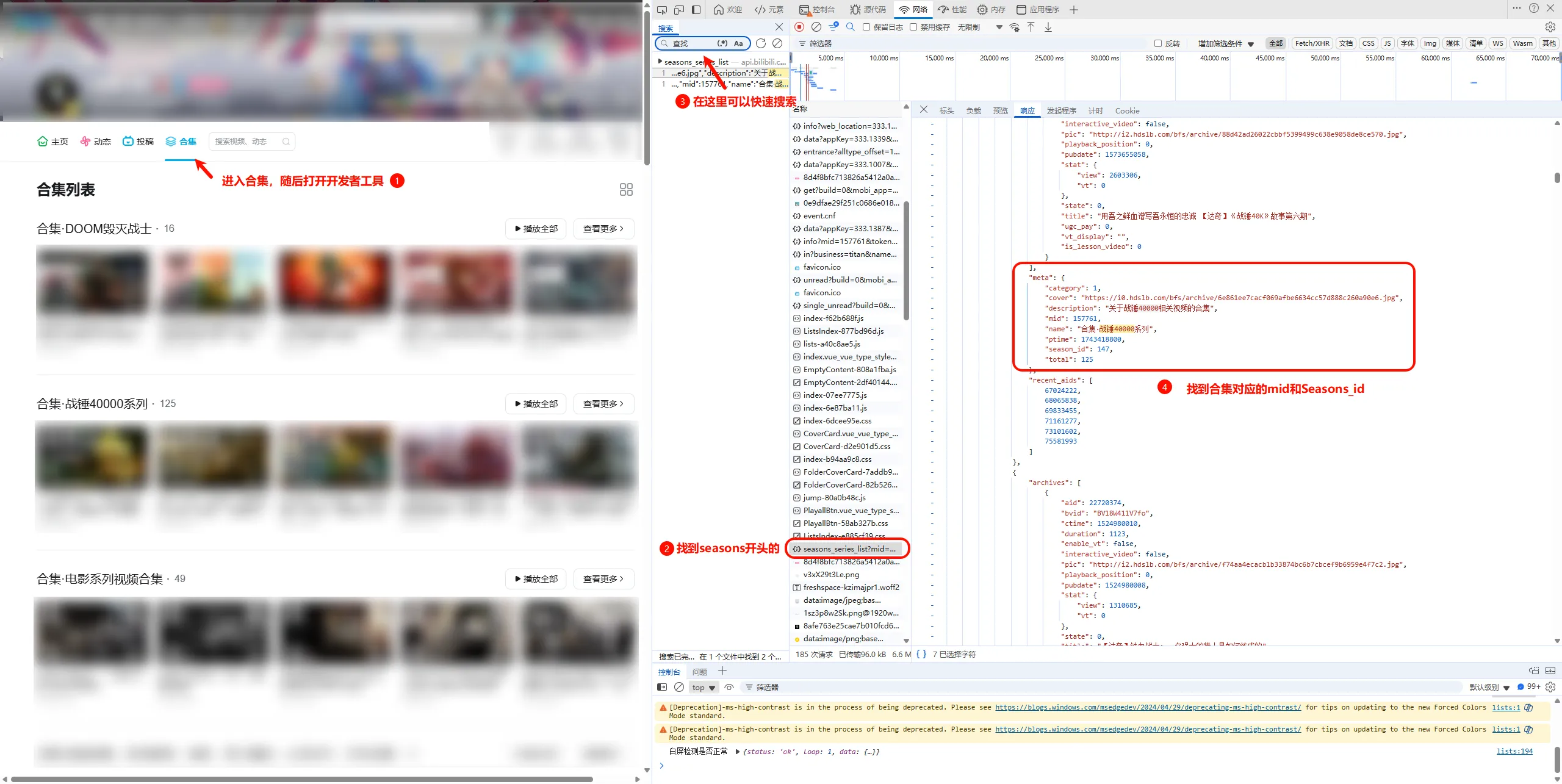This screenshot has width=1562, height=784.
Task: Click import HAR upload arrow icon
Action: (1031, 27)
